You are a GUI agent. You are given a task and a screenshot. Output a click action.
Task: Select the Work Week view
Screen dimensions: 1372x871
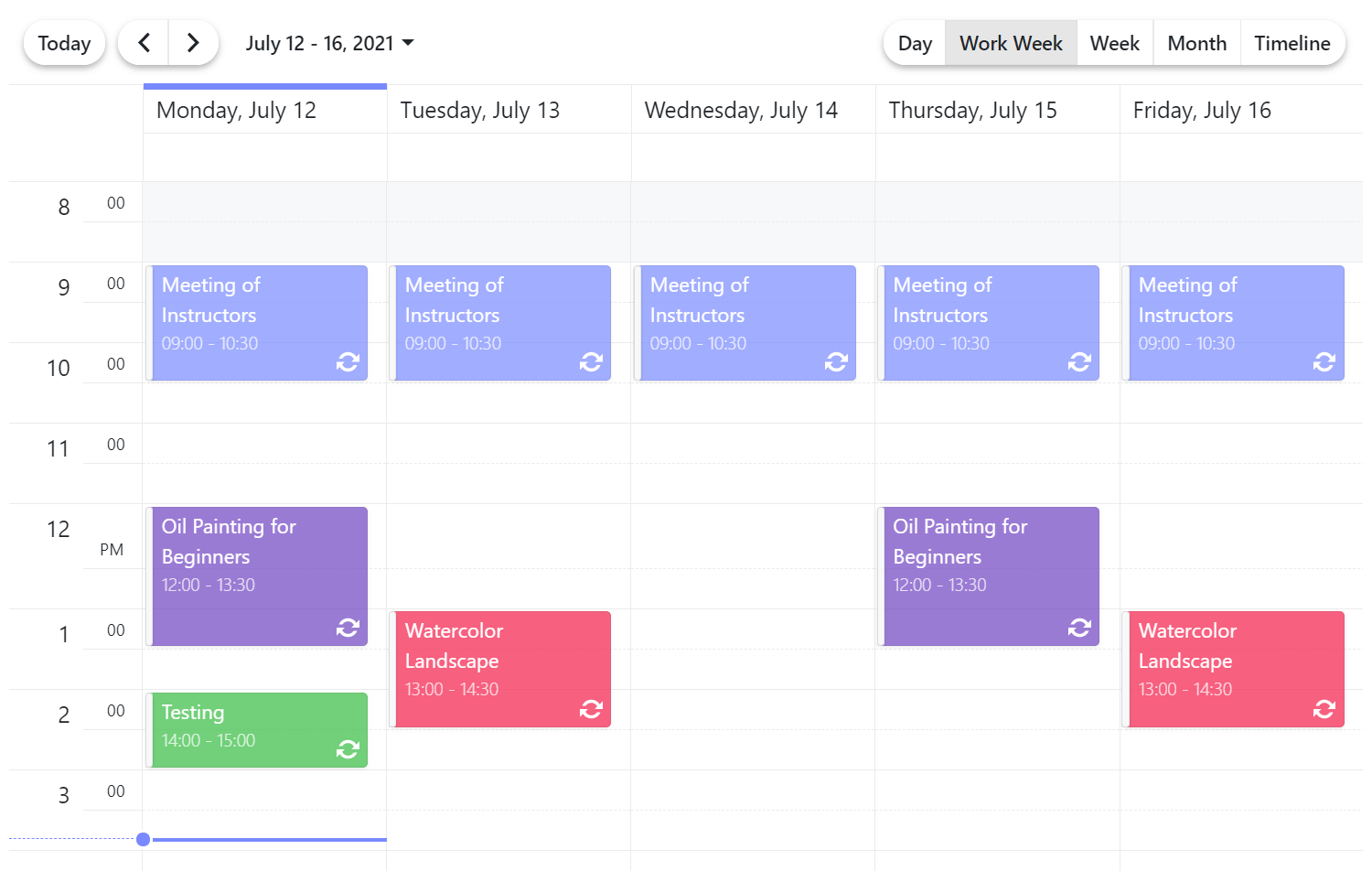point(1011,43)
